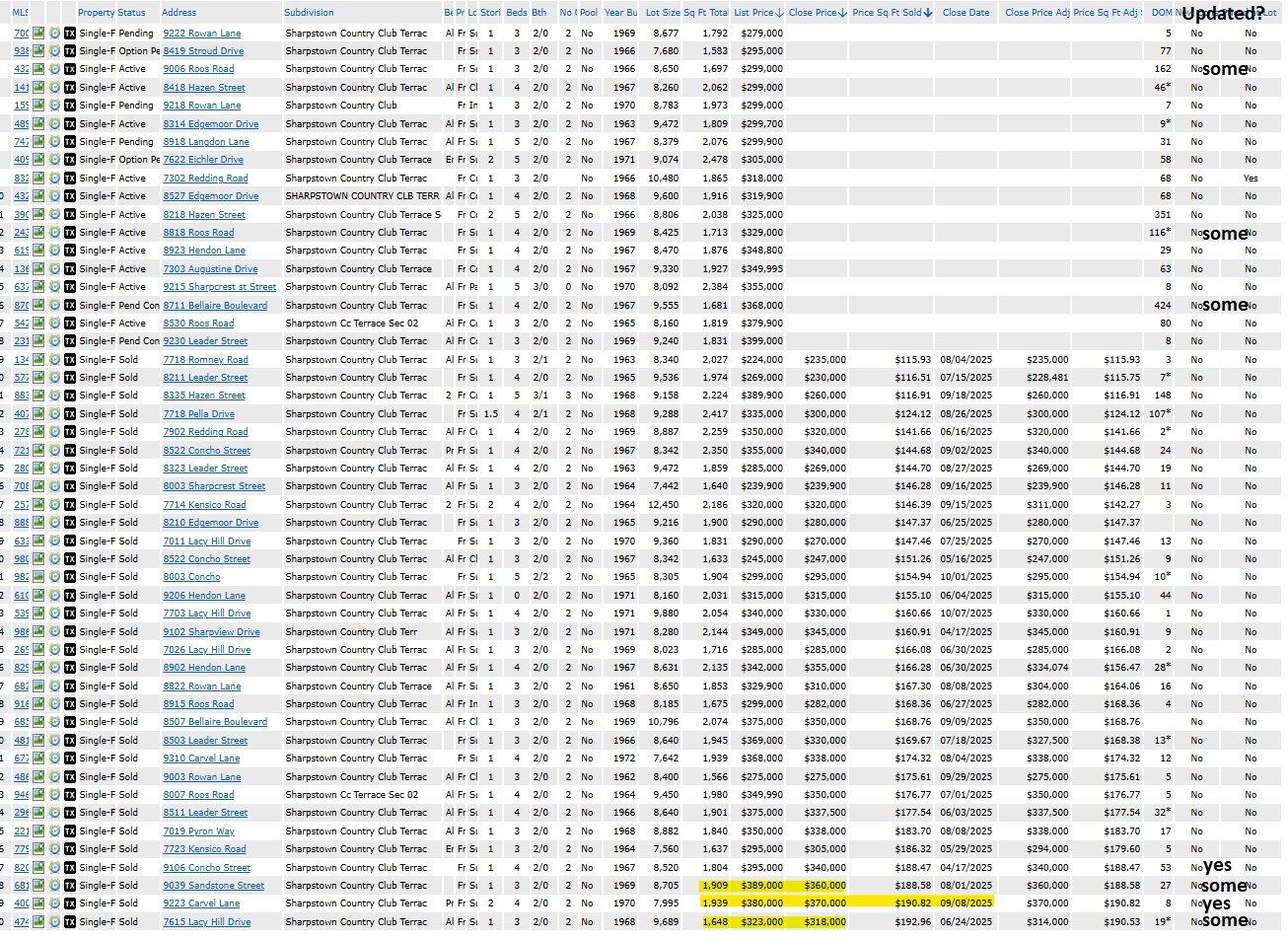The height and width of the screenshot is (939, 1288).
Task: Open photos for 9222 Rowan Lane listing
Action: click(38, 33)
